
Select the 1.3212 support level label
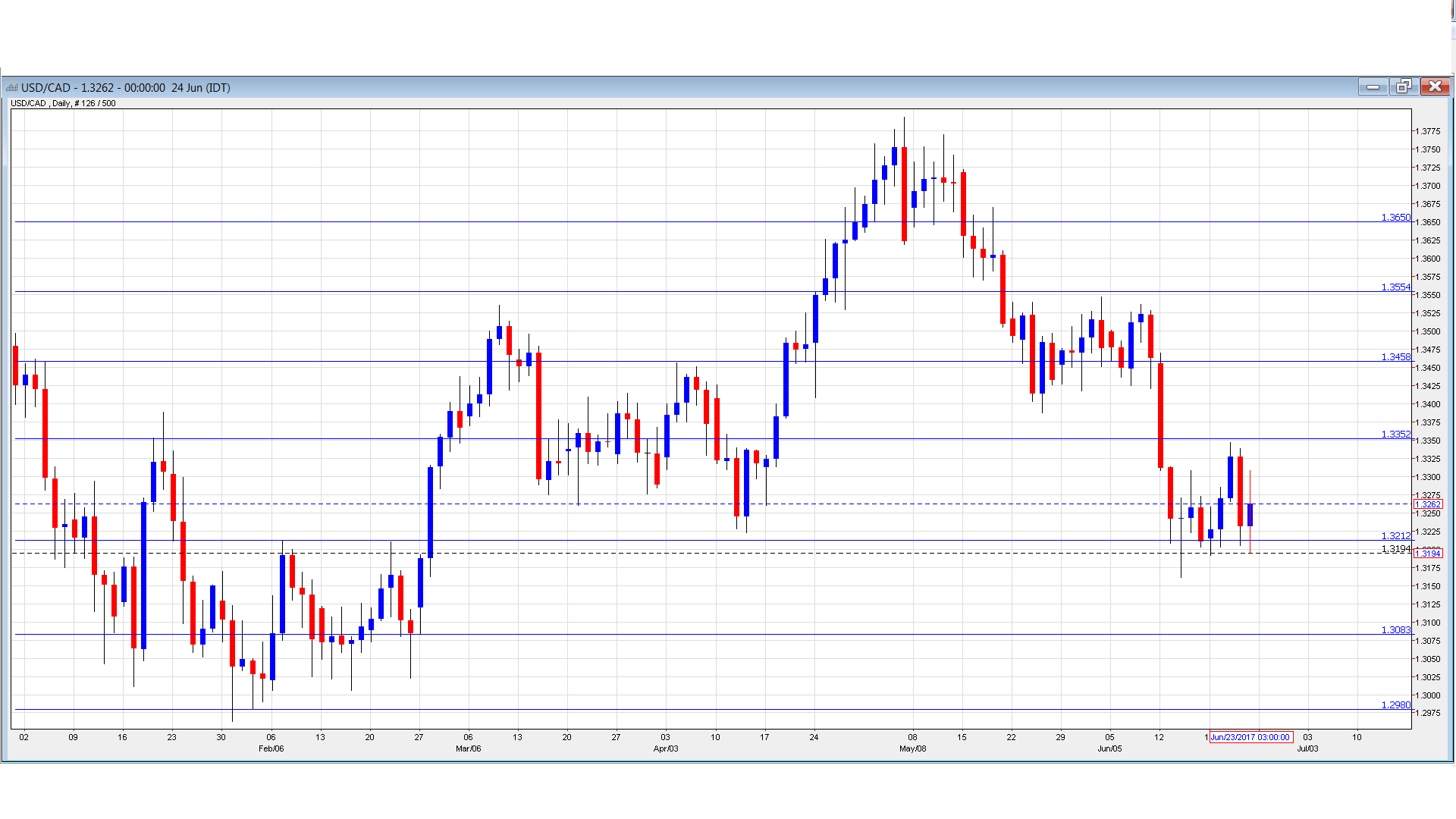pos(1395,535)
